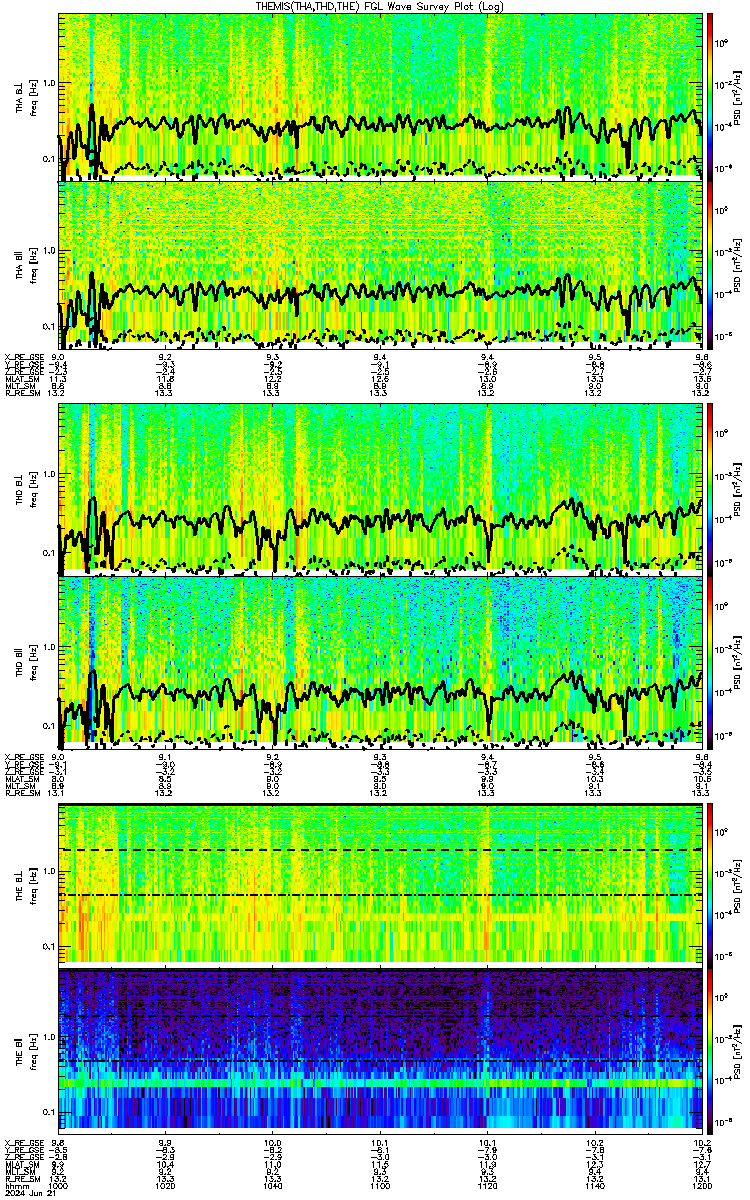
Task: Click the MLAT_SM row label under THE panels
Action: pyautogui.click(x=20, y=1164)
